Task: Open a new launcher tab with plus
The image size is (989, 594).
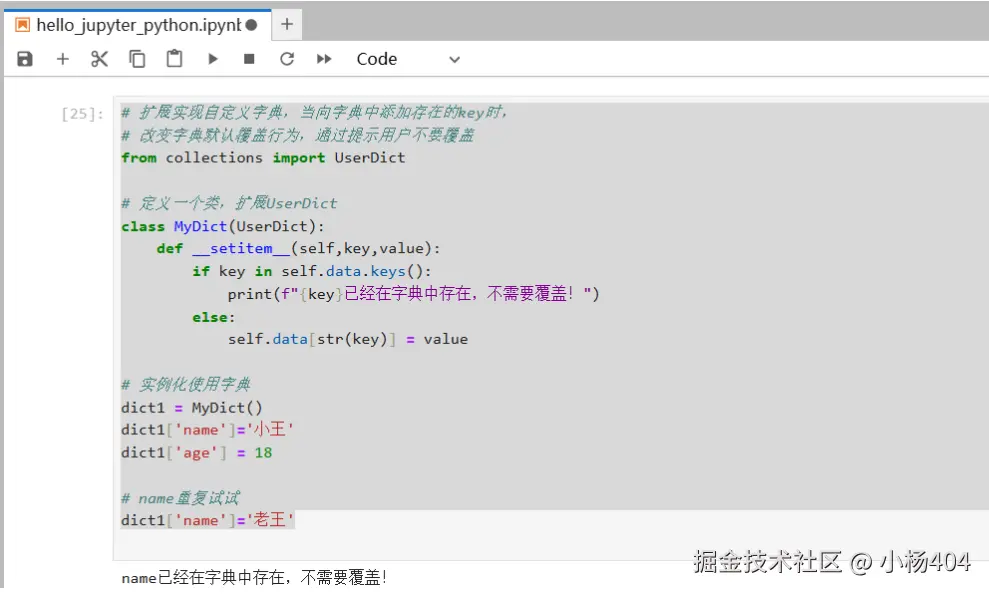Action: (x=287, y=25)
